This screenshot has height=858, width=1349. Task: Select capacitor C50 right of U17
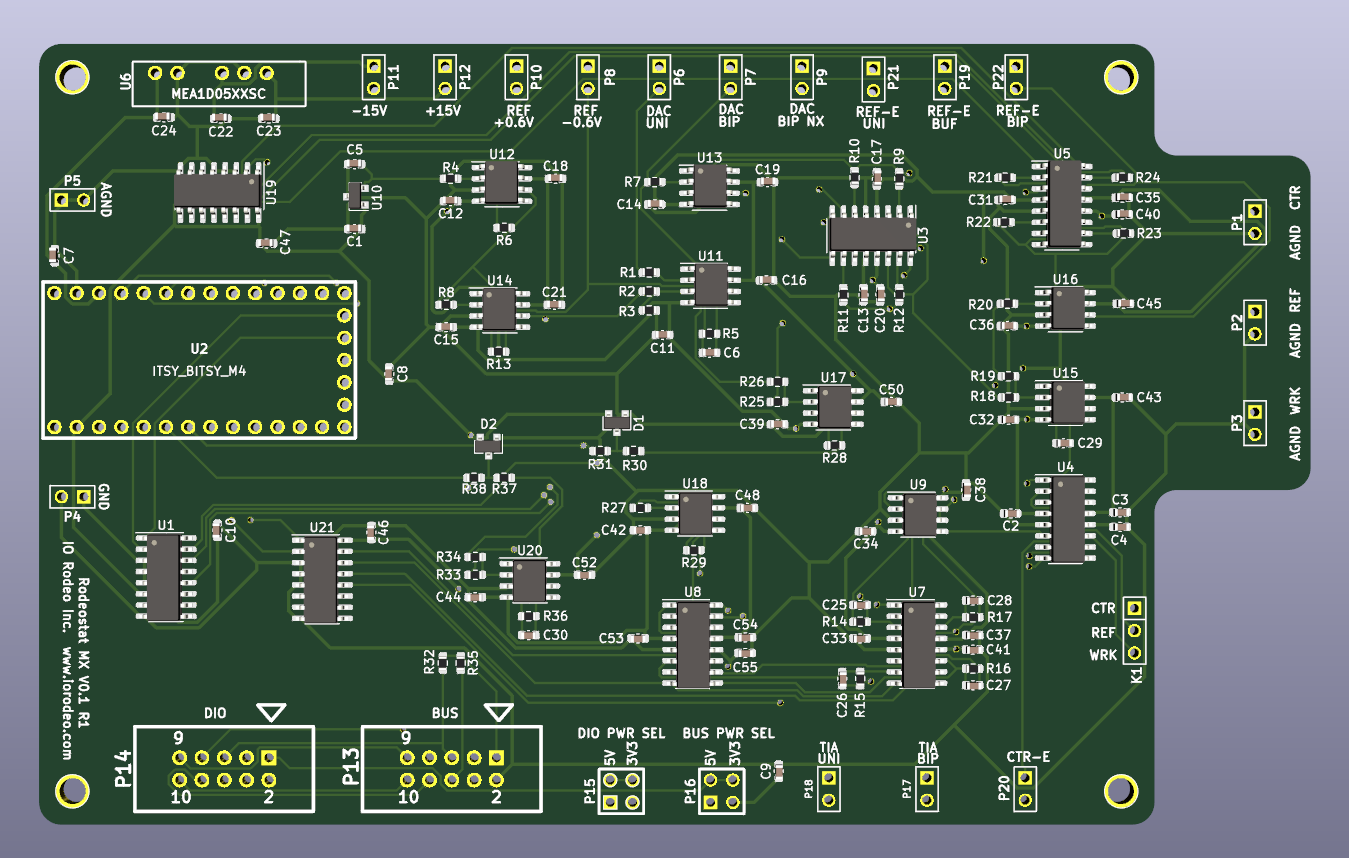pos(891,403)
